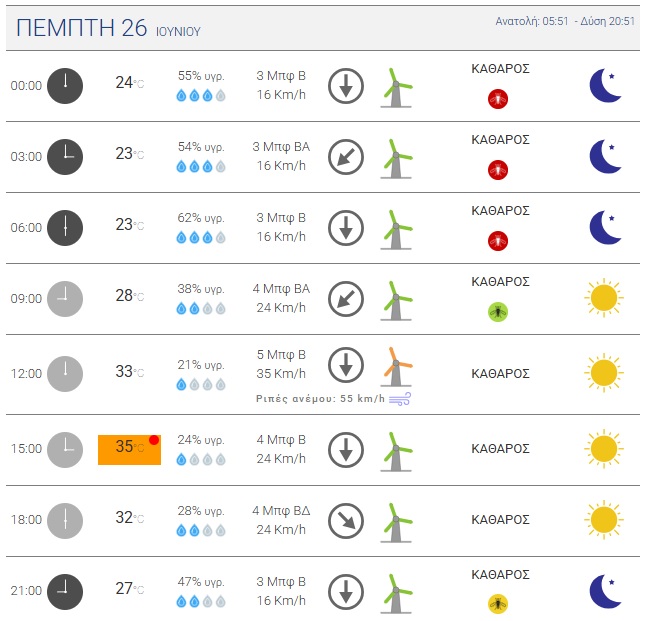This screenshot has width=649, height=621.
Task: Click the yellow mosquito icon at 21:00
Action: (499, 603)
